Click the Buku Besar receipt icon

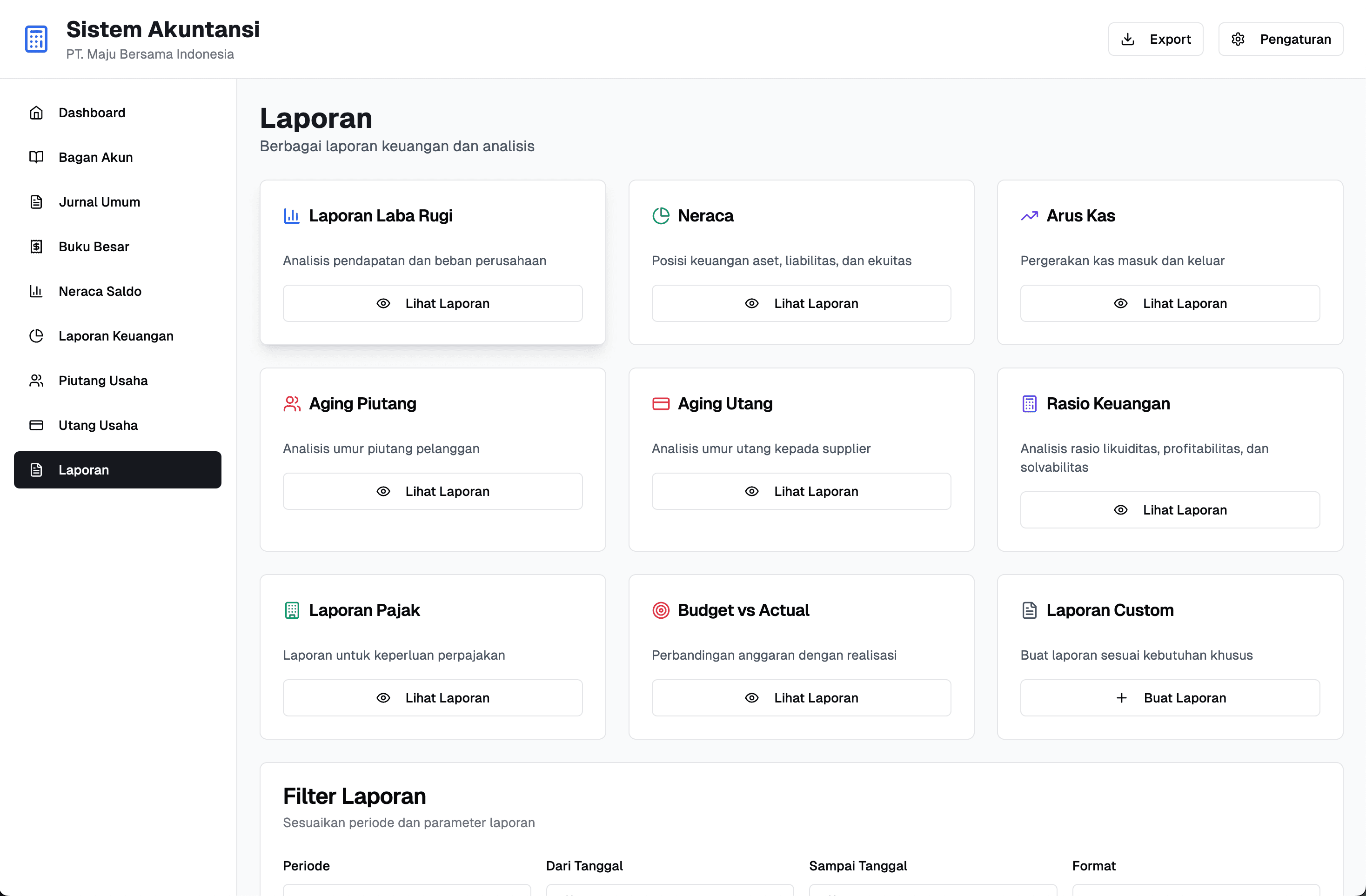tap(36, 247)
